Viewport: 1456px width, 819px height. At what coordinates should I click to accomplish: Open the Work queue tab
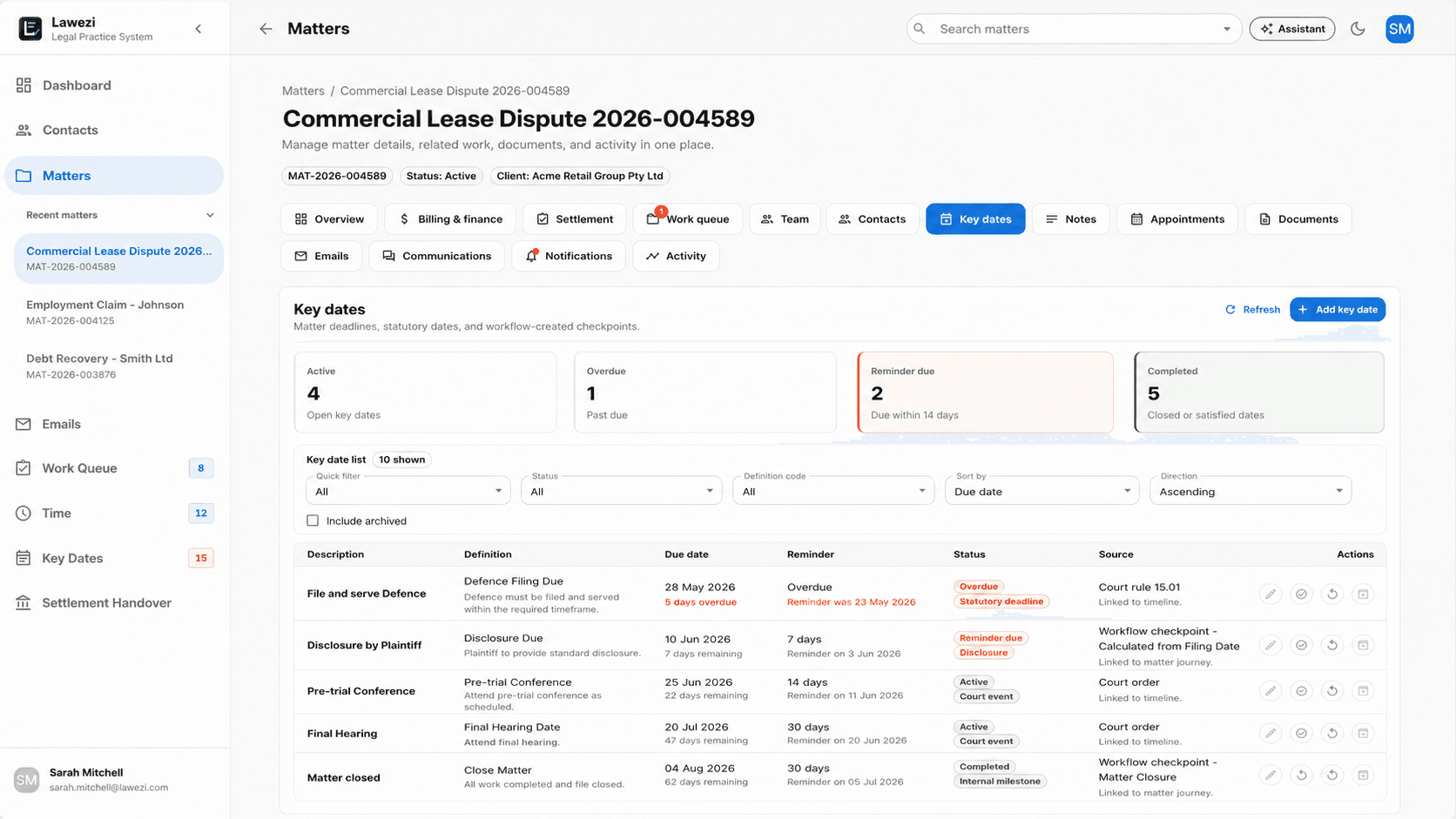688,219
